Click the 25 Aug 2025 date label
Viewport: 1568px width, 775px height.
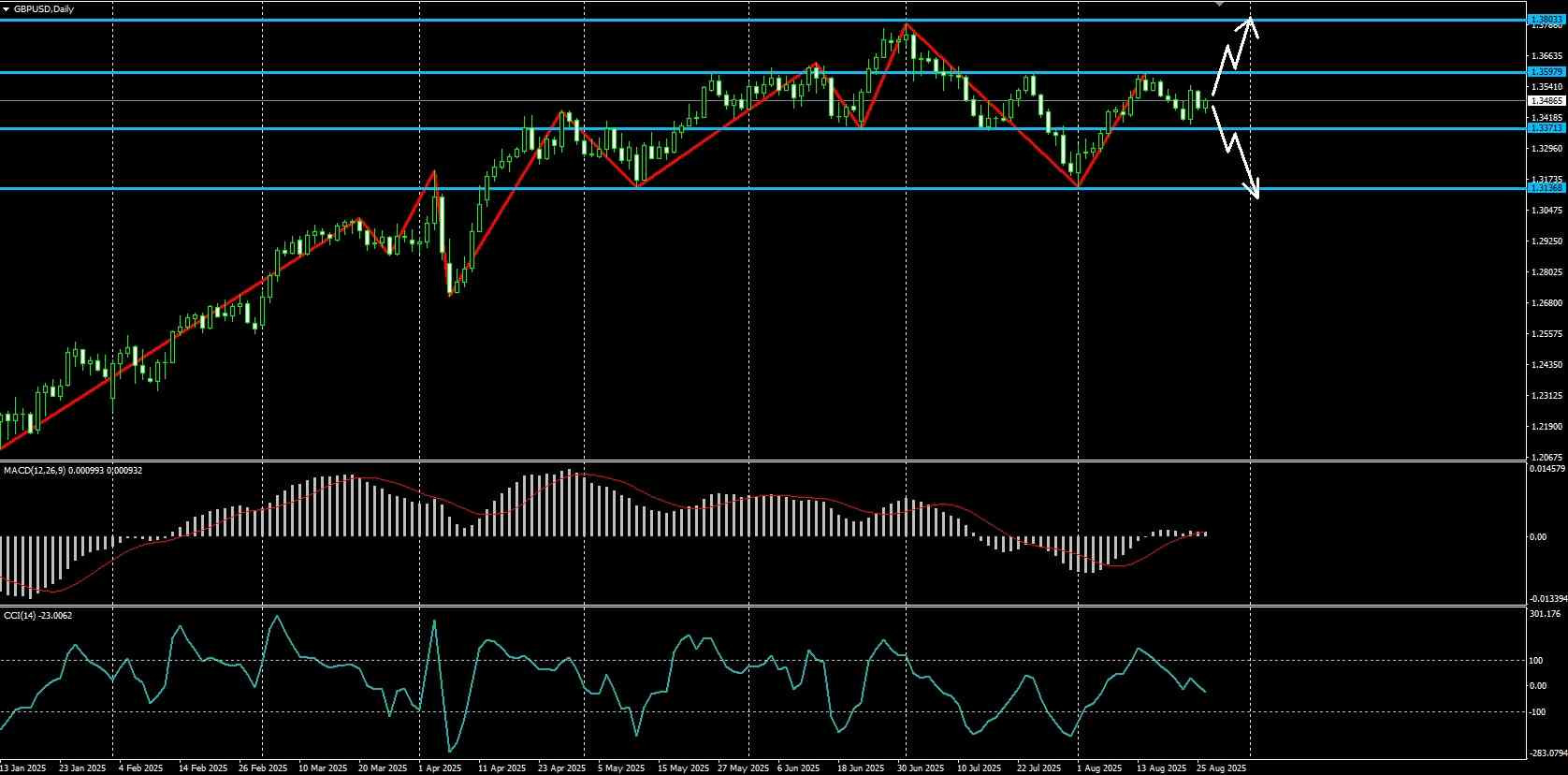pos(1222,768)
